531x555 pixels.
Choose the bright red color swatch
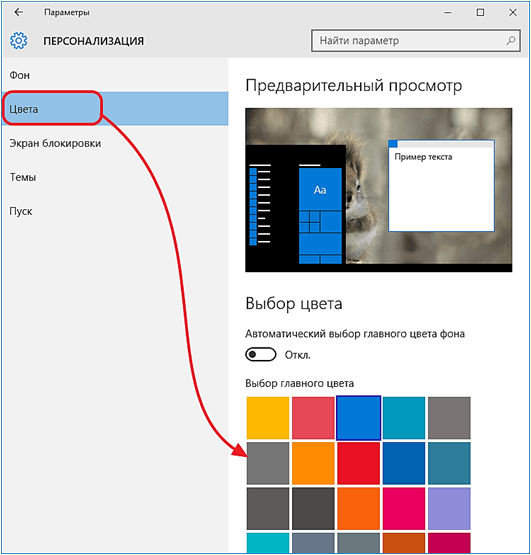pos(359,463)
